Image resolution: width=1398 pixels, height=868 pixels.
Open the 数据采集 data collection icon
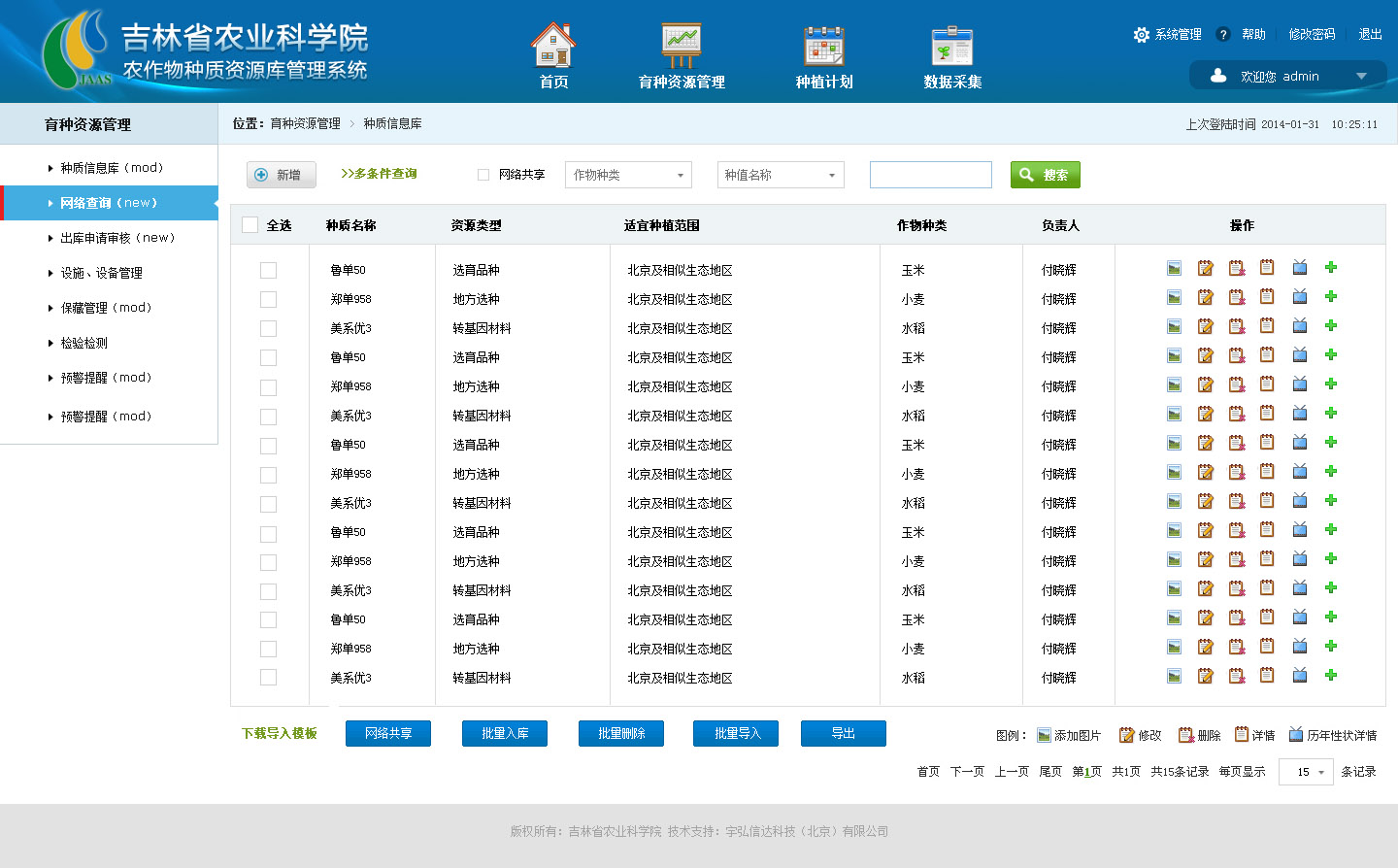952,47
